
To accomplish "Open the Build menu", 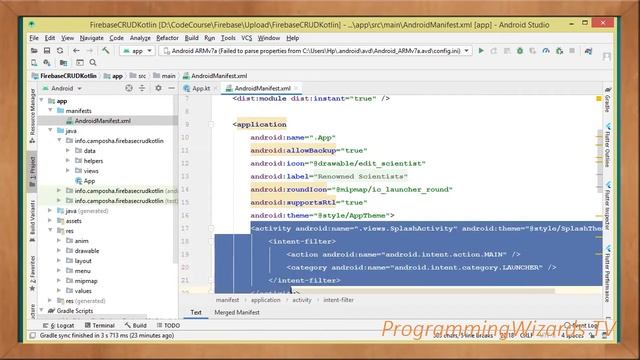I will click(x=191, y=38).
